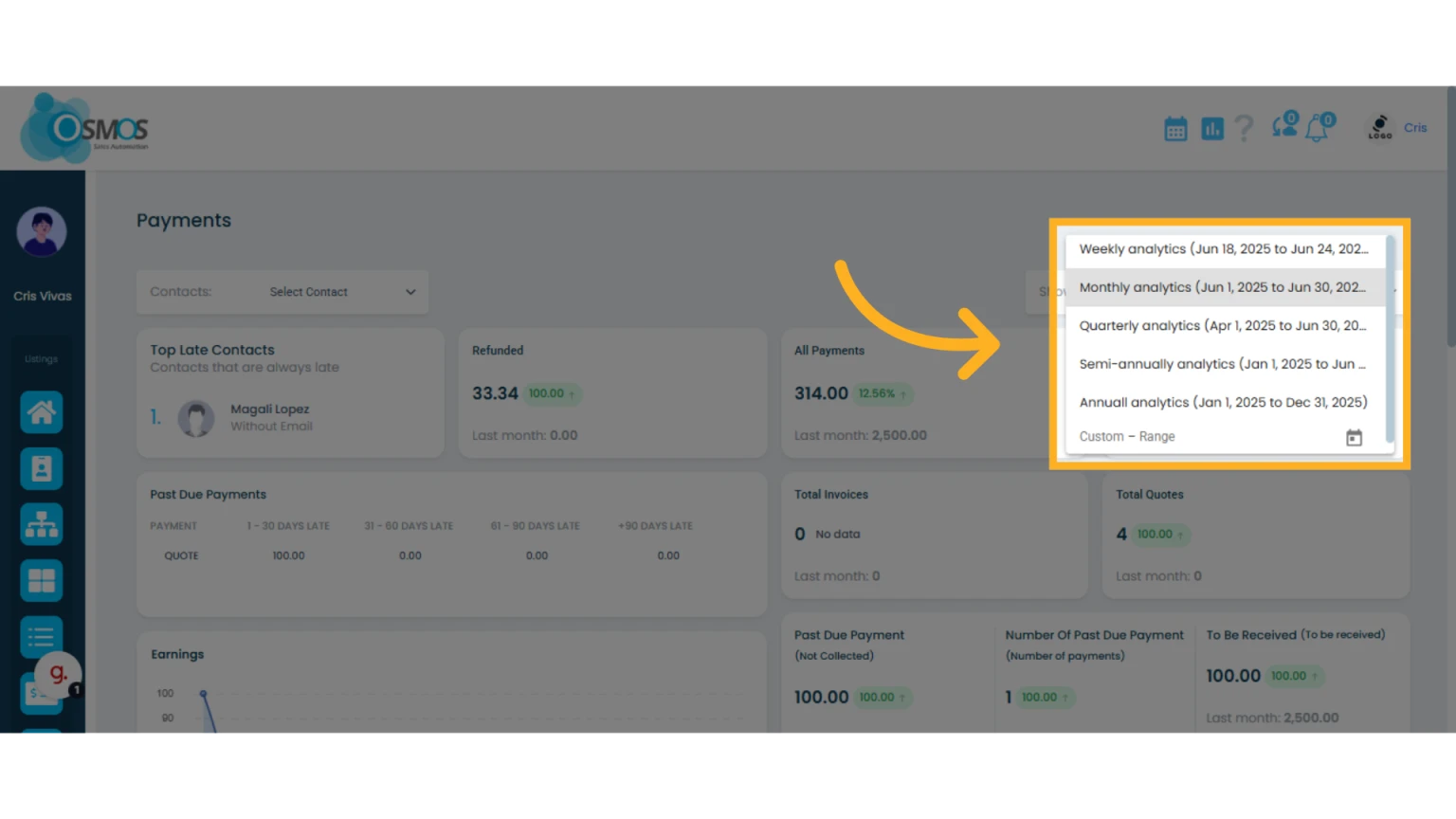Click the Osmos logo
Viewport: 1456px width, 819px height.
coord(84,128)
